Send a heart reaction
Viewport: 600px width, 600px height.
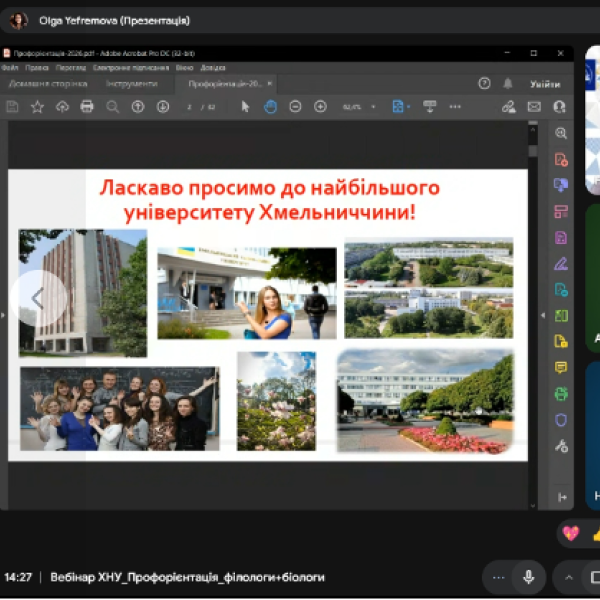(571, 533)
